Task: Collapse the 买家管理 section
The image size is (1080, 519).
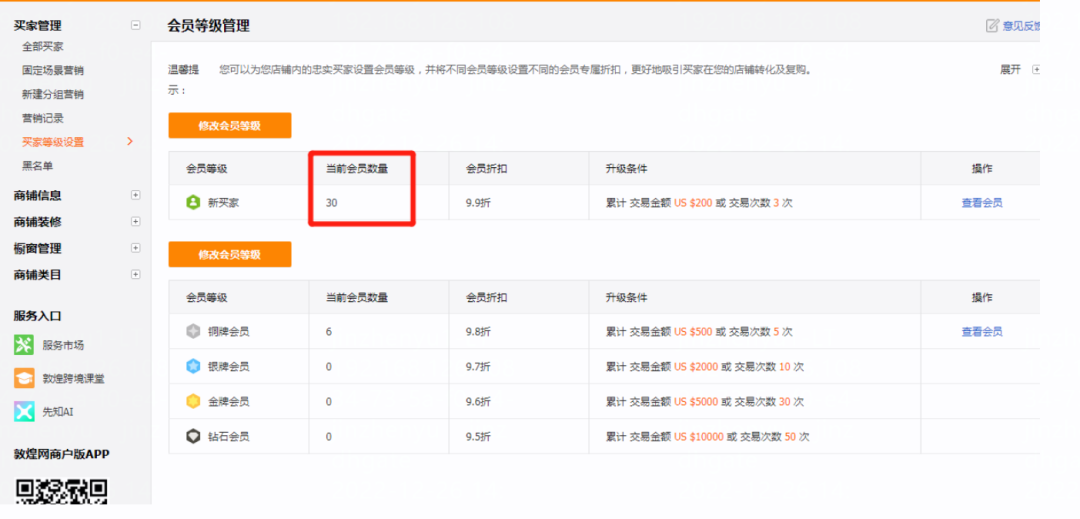Action: 136,25
